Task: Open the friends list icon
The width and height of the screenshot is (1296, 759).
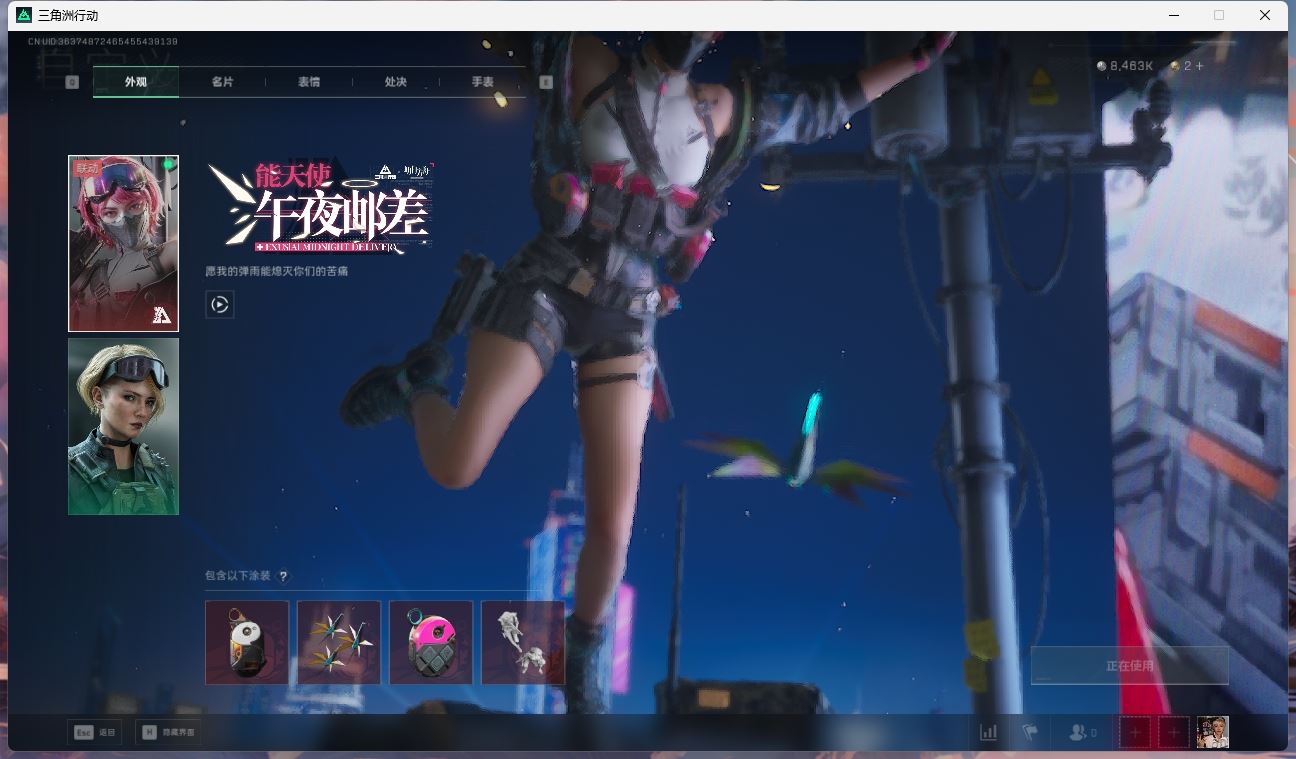Action: [x=1081, y=733]
